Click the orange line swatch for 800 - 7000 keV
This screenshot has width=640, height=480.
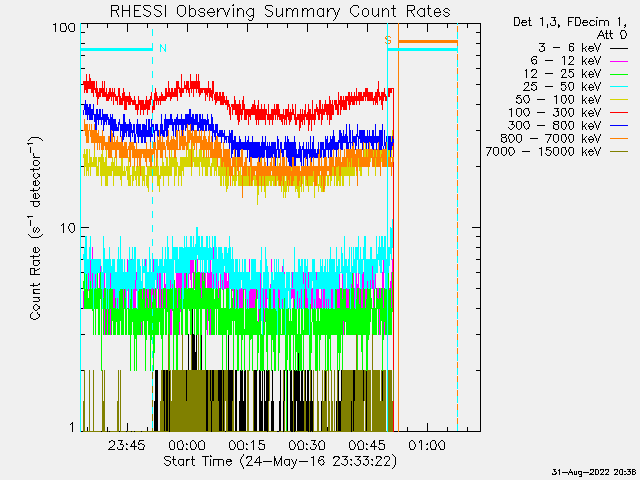(x=619, y=139)
